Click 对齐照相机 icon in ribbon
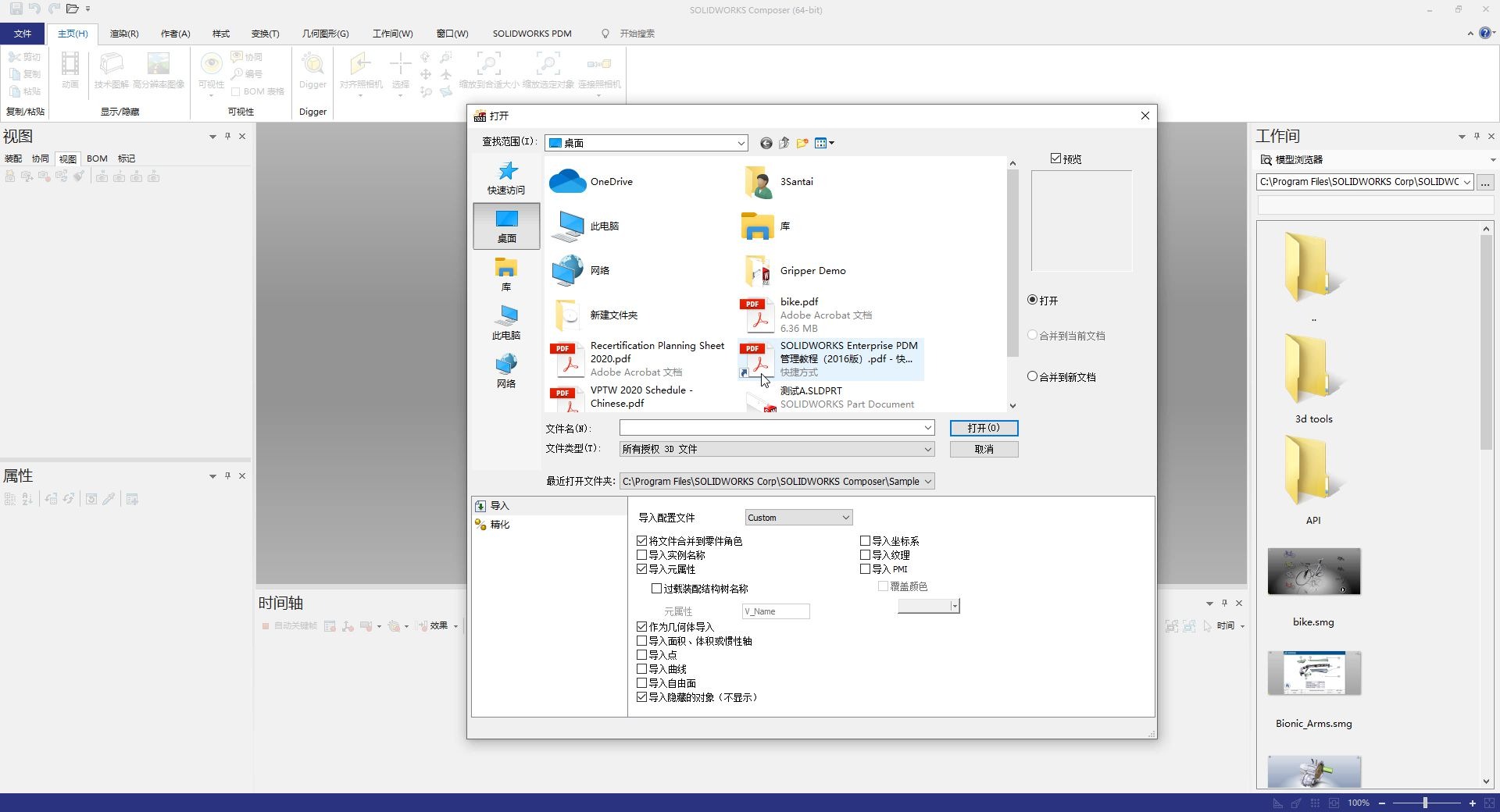1500x812 pixels. [361, 73]
